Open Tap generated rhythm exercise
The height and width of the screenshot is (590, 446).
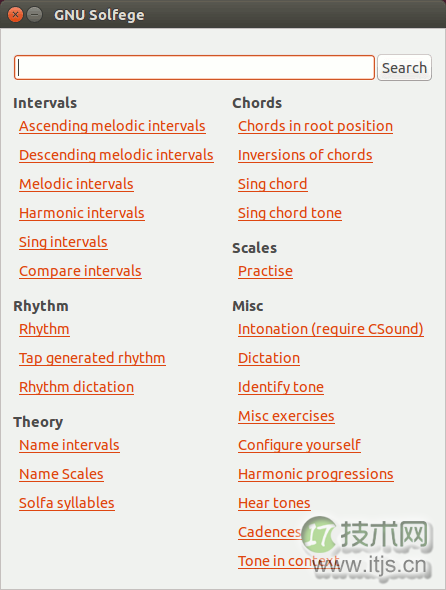click(x=92, y=358)
